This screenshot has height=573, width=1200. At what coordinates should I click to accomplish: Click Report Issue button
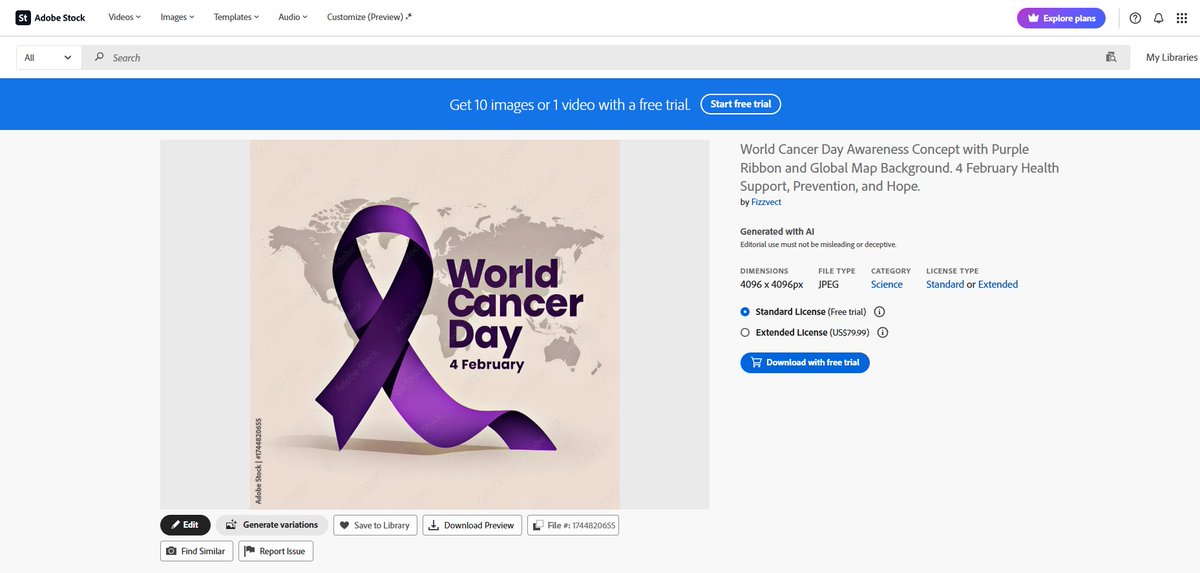275,551
